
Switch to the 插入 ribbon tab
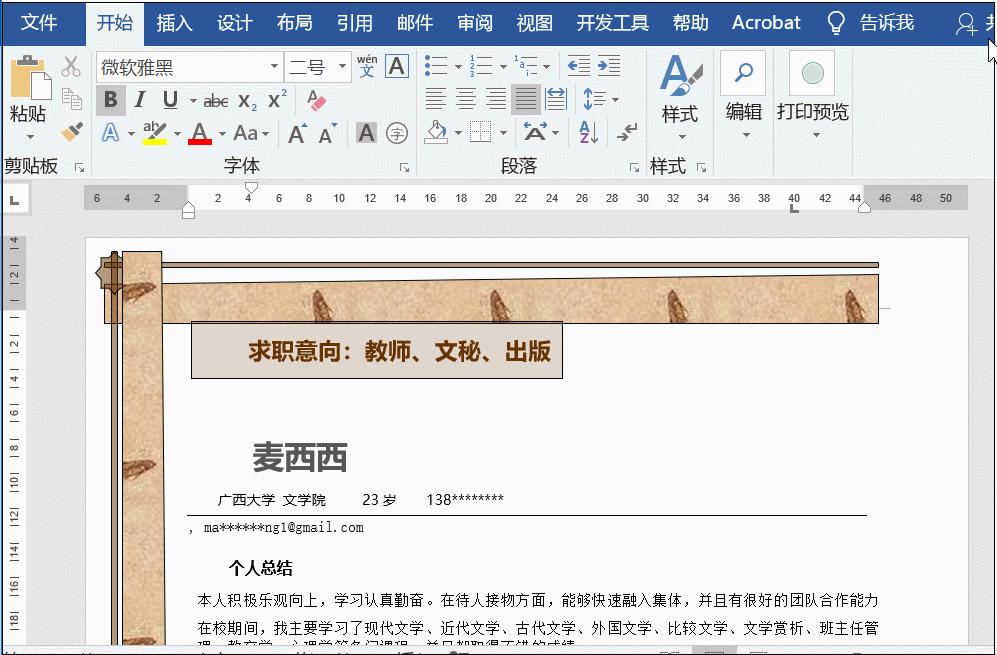tap(175, 22)
